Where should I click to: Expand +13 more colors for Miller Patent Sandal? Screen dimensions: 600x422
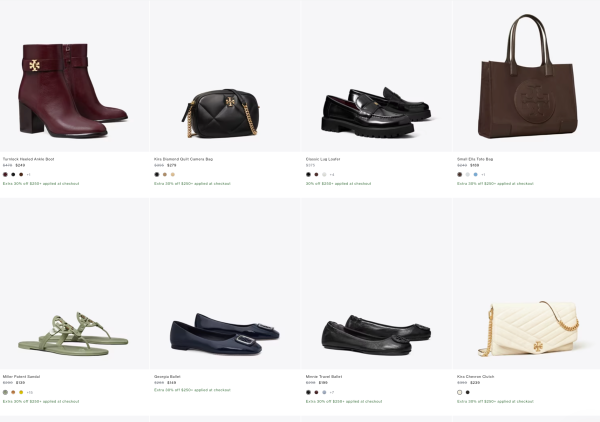(29, 392)
